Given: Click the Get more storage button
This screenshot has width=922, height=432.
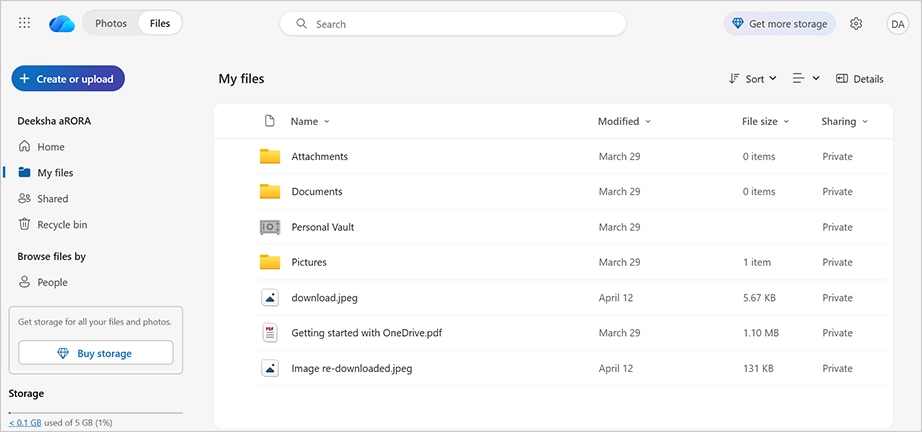Looking at the screenshot, I should pyautogui.click(x=779, y=24).
